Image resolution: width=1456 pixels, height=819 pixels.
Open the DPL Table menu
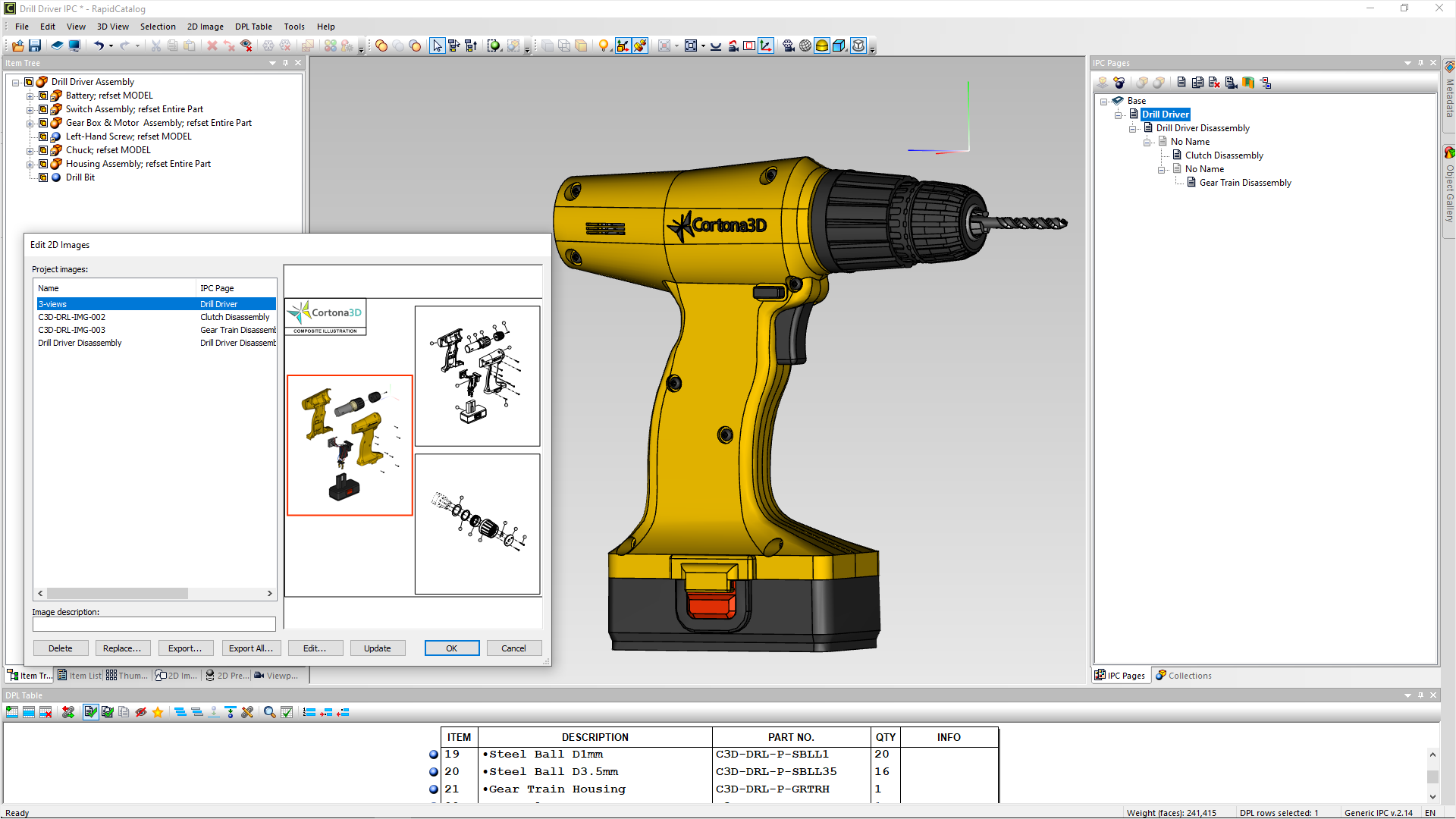253,27
